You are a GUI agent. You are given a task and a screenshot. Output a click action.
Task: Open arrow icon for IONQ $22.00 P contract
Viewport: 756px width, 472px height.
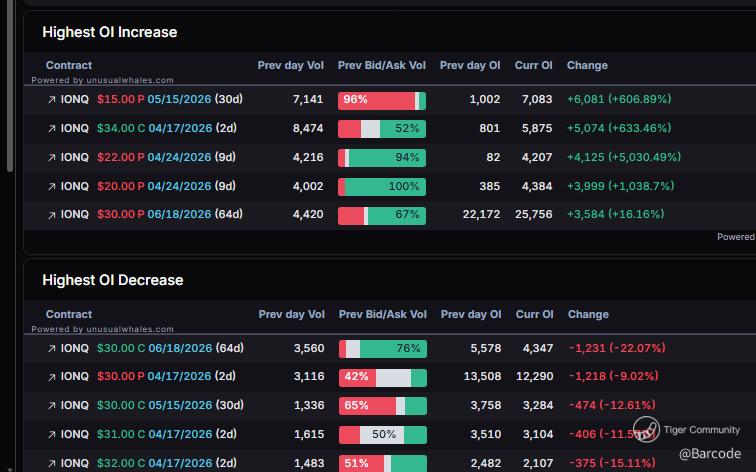point(51,157)
